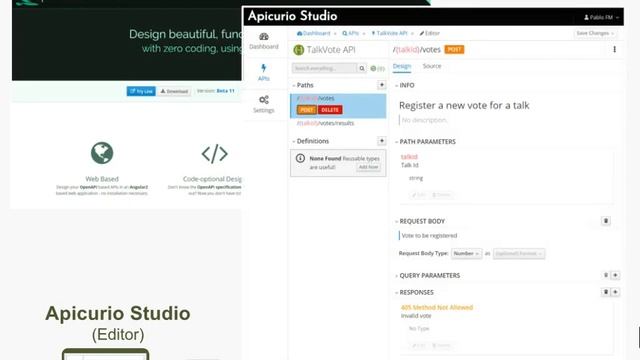Click the TalkVote API round logo icon

pos(299,50)
